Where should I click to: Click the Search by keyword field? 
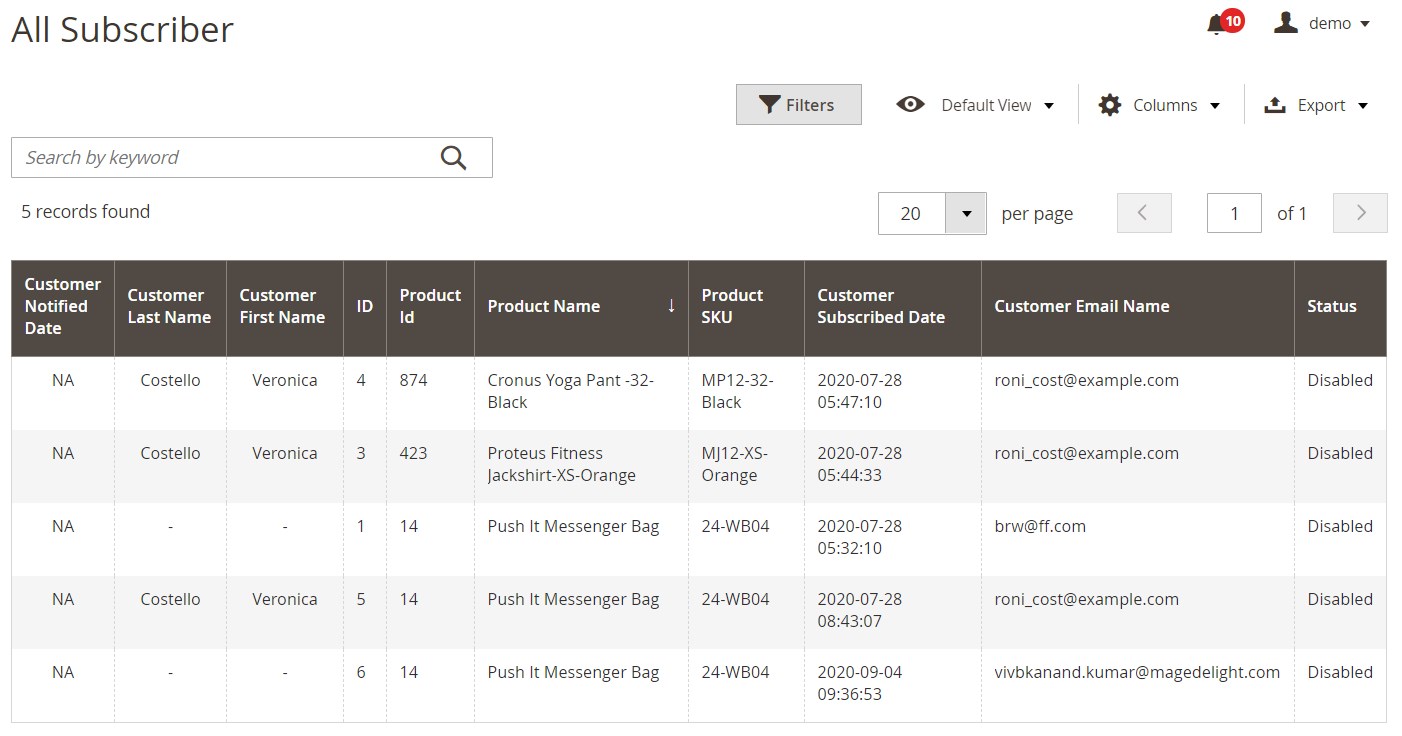click(x=225, y=158)
